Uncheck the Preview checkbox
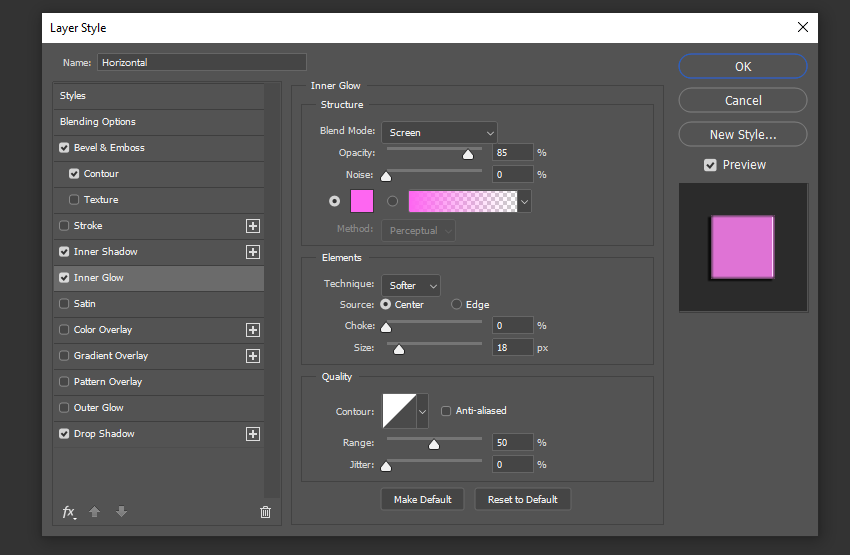Image resolution: width=850 pixels, height=555 pixels. point(710,165)
